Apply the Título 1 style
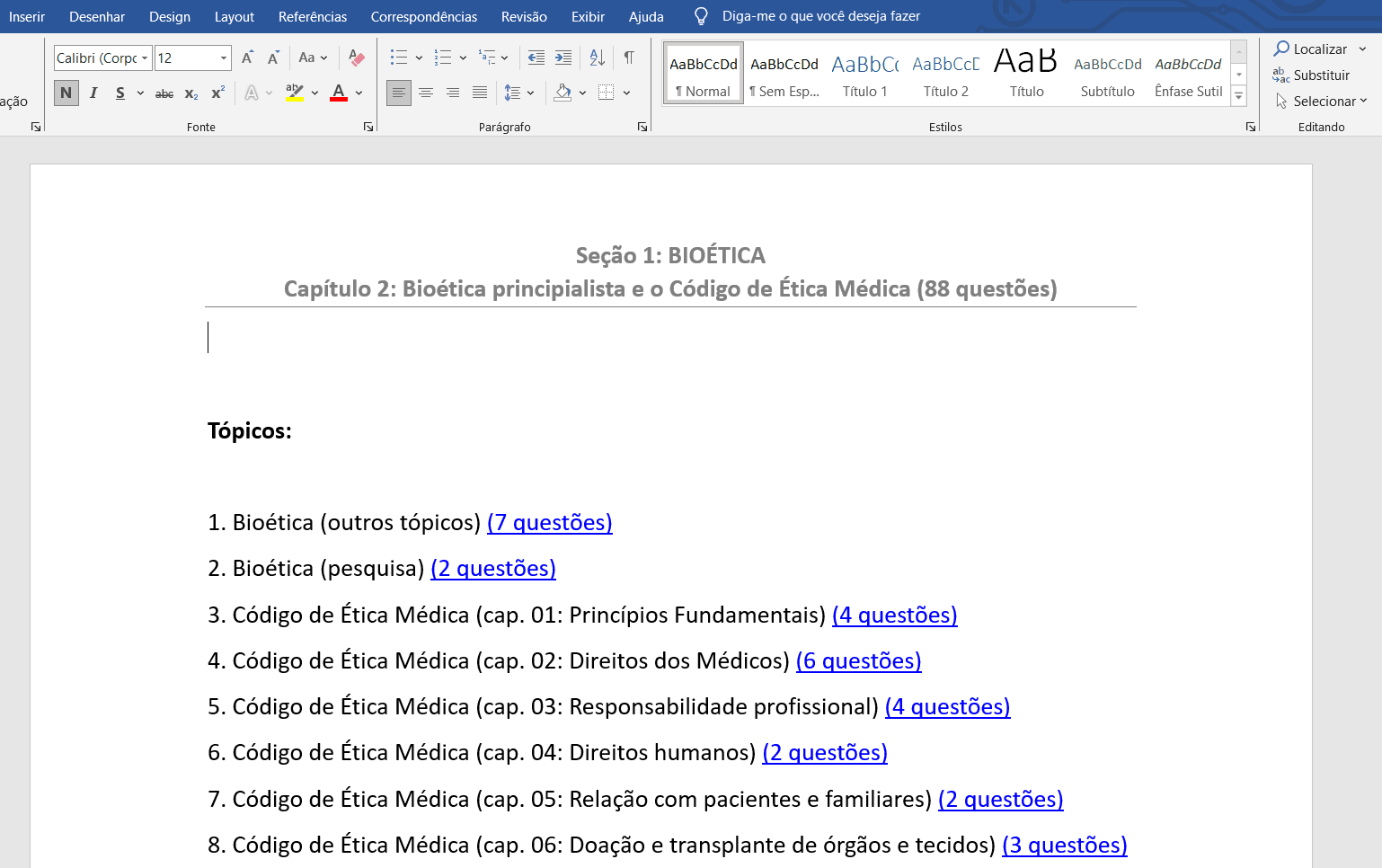Image resolution: width=1382 pixels, height=868 pixels. click(865, 74)
